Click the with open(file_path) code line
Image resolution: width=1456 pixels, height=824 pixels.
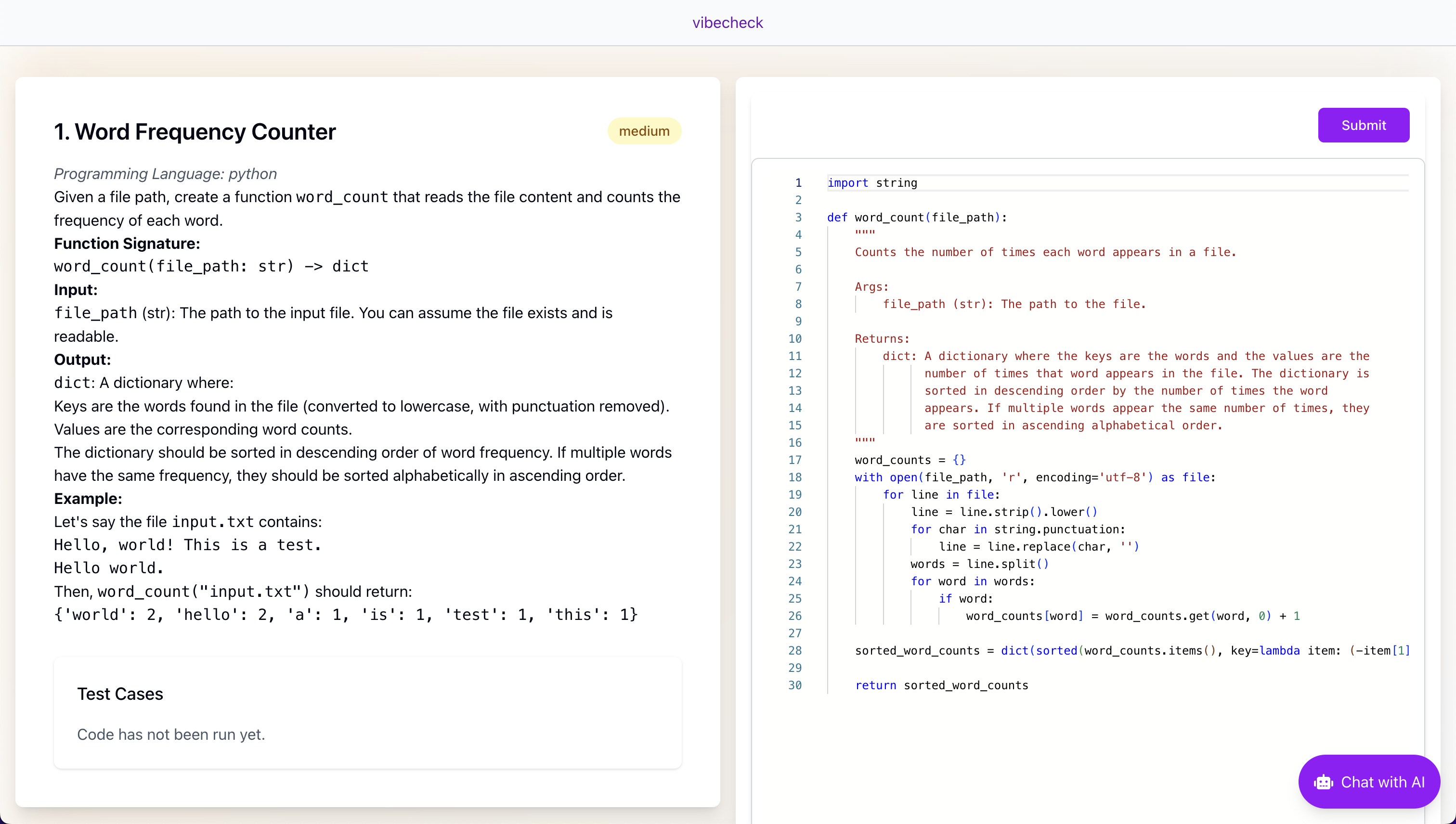click(1034, 477)
